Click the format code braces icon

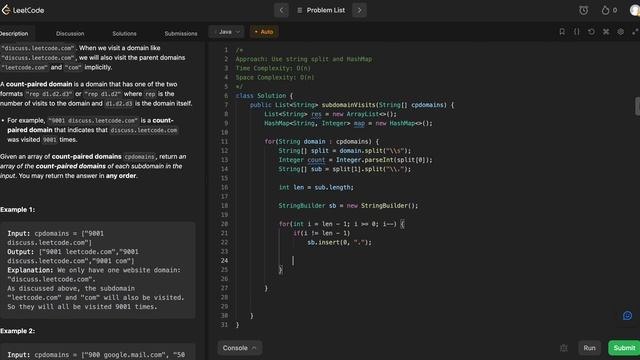tap(576, 31)
